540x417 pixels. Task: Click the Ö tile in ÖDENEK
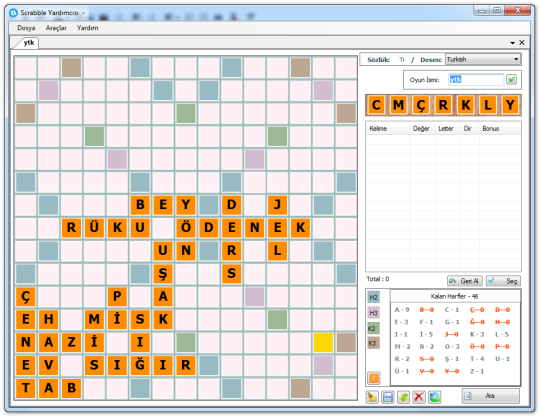click(x=186, y=227)
